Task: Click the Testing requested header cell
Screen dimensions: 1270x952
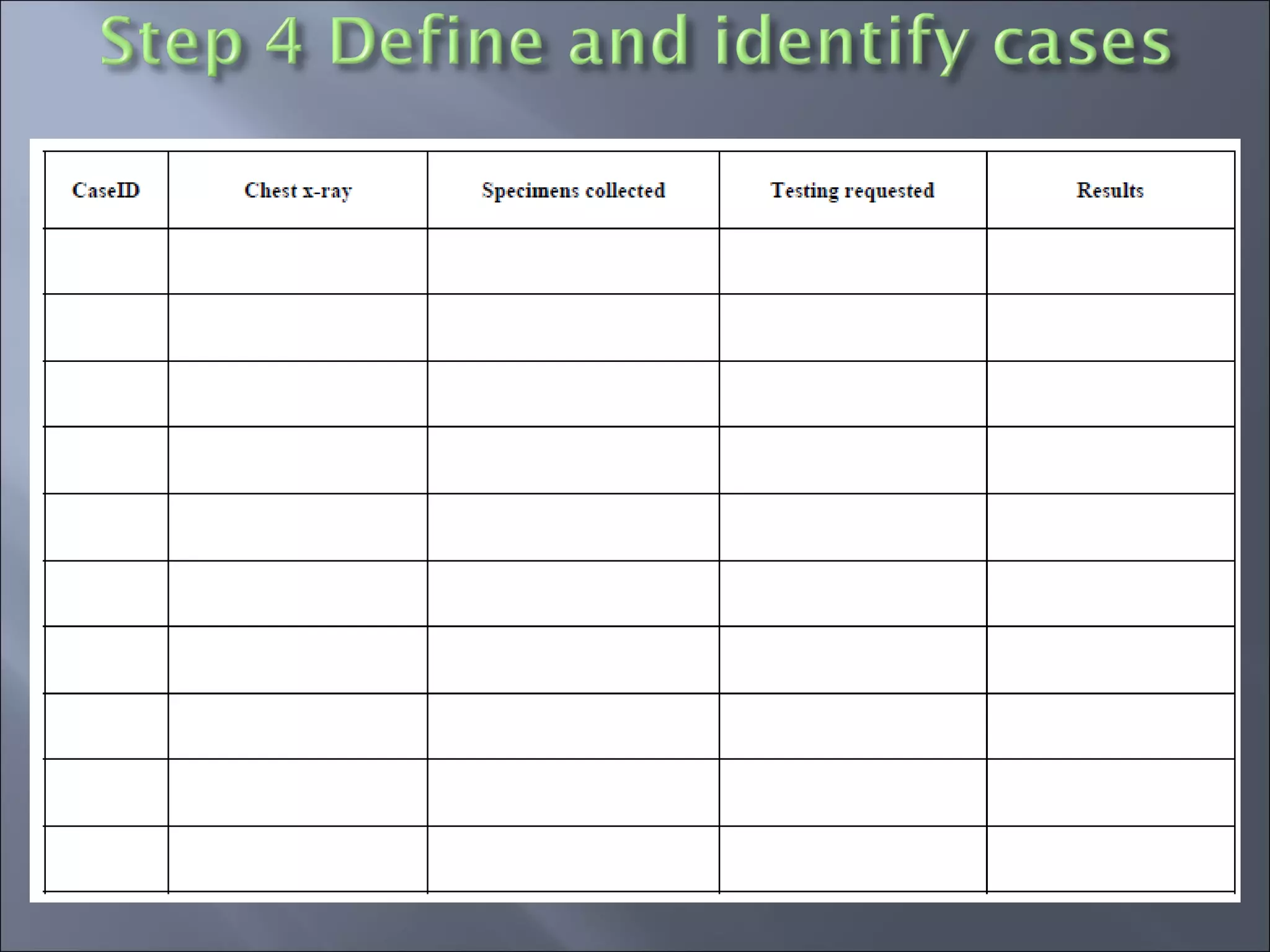Action: (852, 190)
